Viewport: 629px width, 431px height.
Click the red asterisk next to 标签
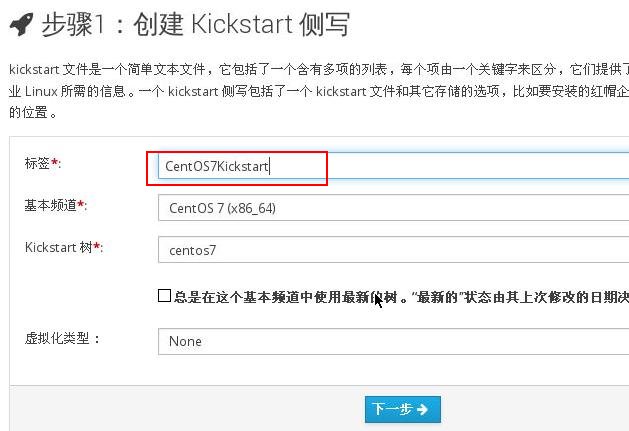(55, 162)
